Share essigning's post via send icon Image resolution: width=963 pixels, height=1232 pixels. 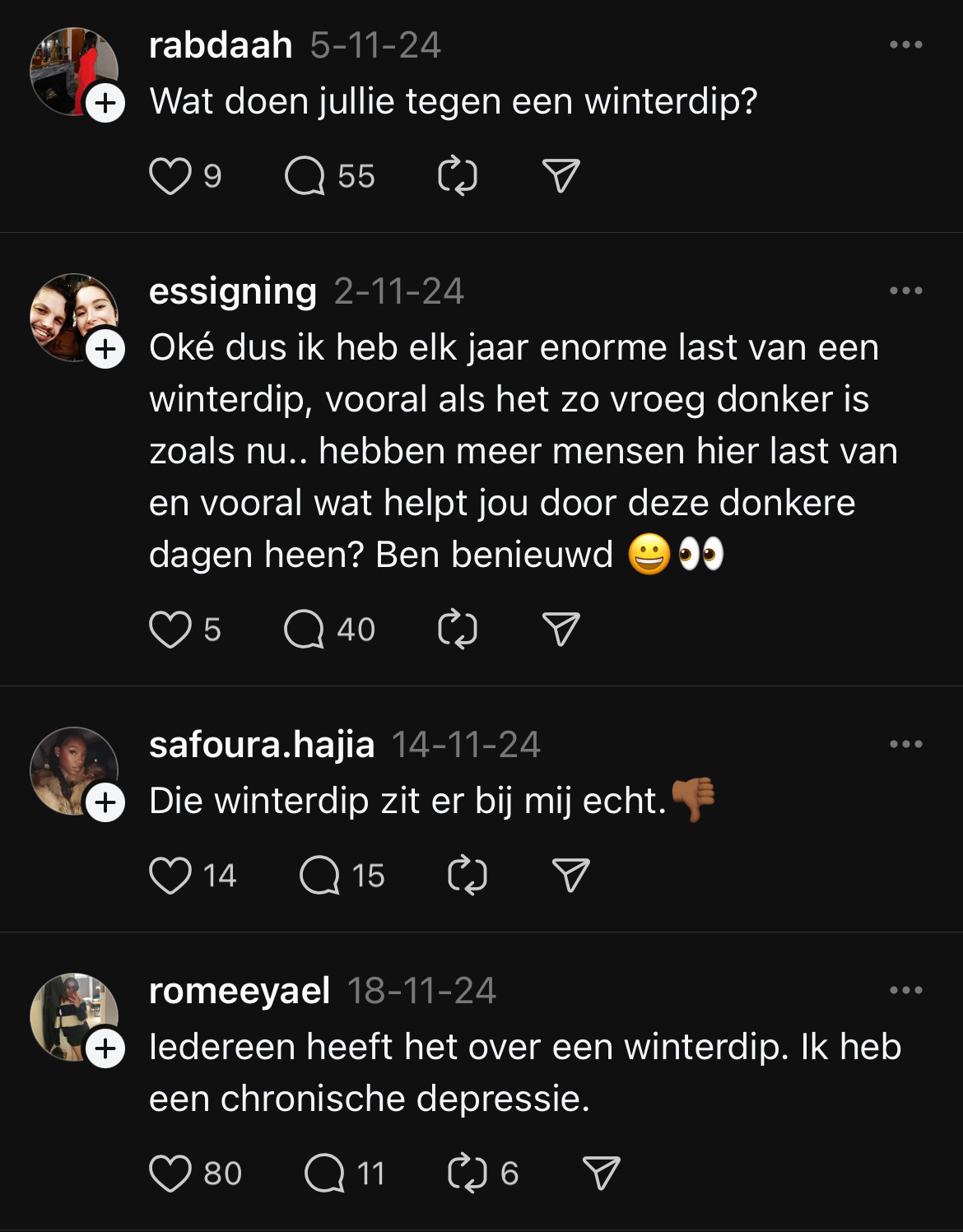click(561, 630)
